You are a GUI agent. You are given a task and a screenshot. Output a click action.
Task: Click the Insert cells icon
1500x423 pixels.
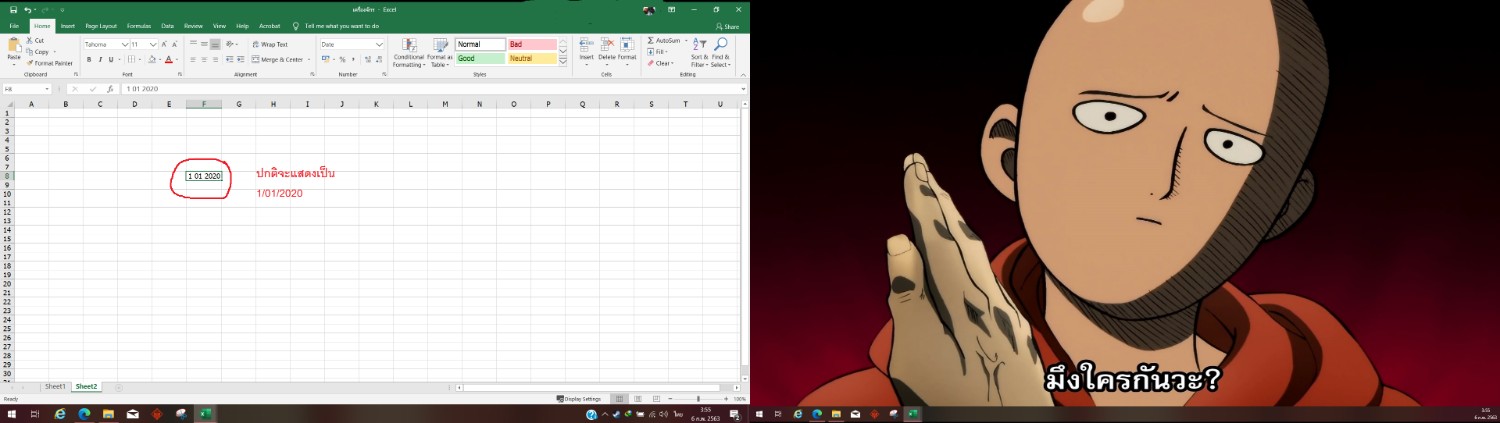pyautogui.click(x=587, y=44)
